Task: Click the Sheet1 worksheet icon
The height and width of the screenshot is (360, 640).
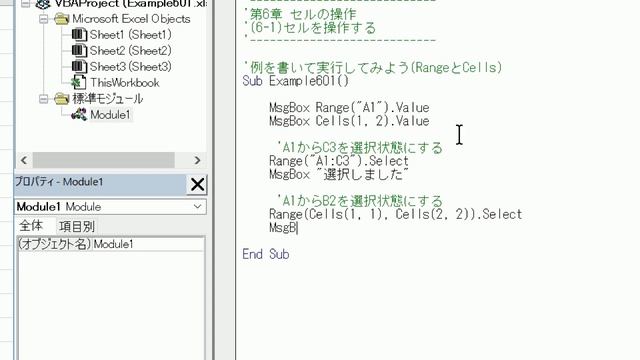Action: pos(79,35)
